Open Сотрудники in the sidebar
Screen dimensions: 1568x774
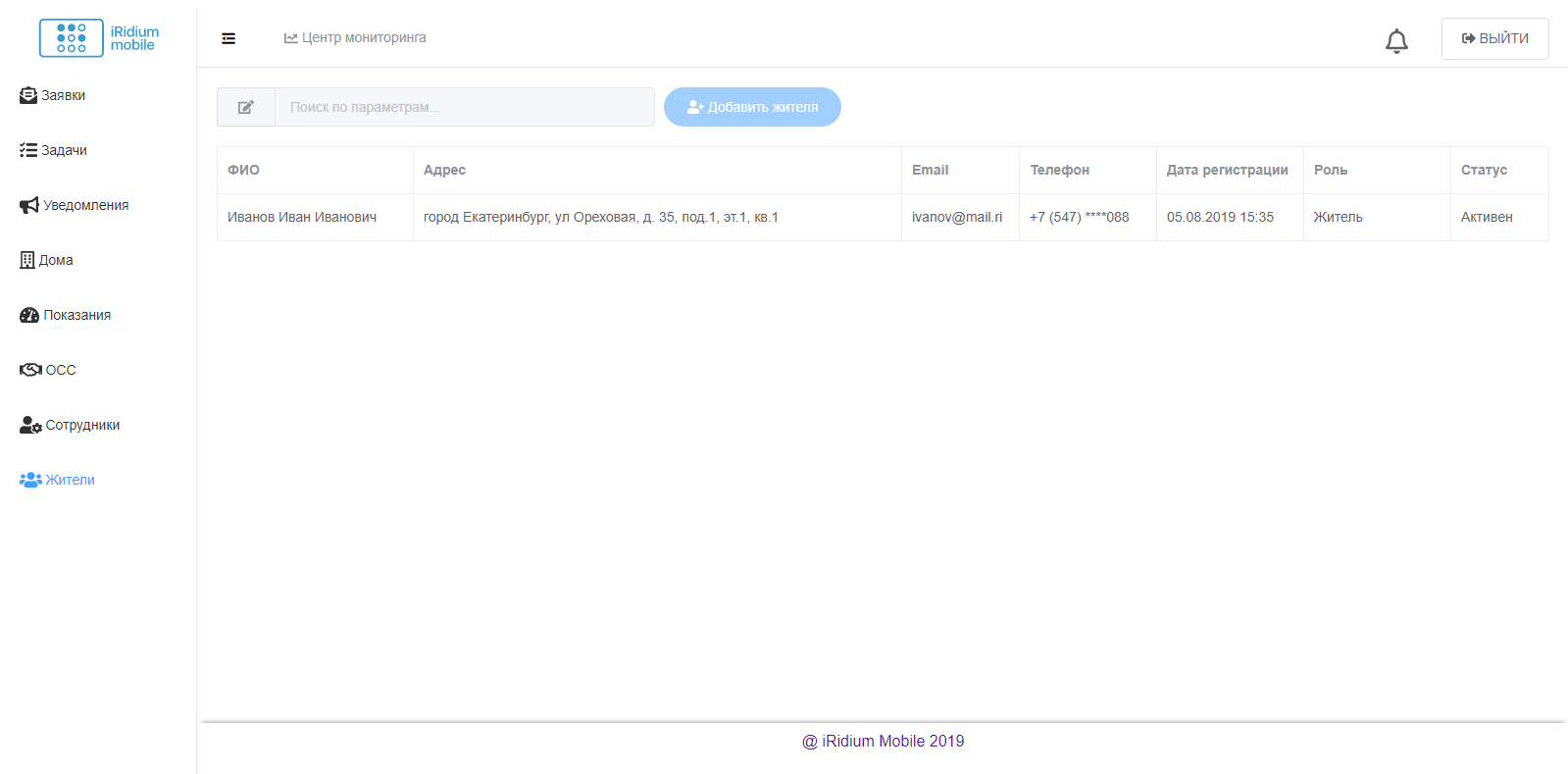coord(70,425)
